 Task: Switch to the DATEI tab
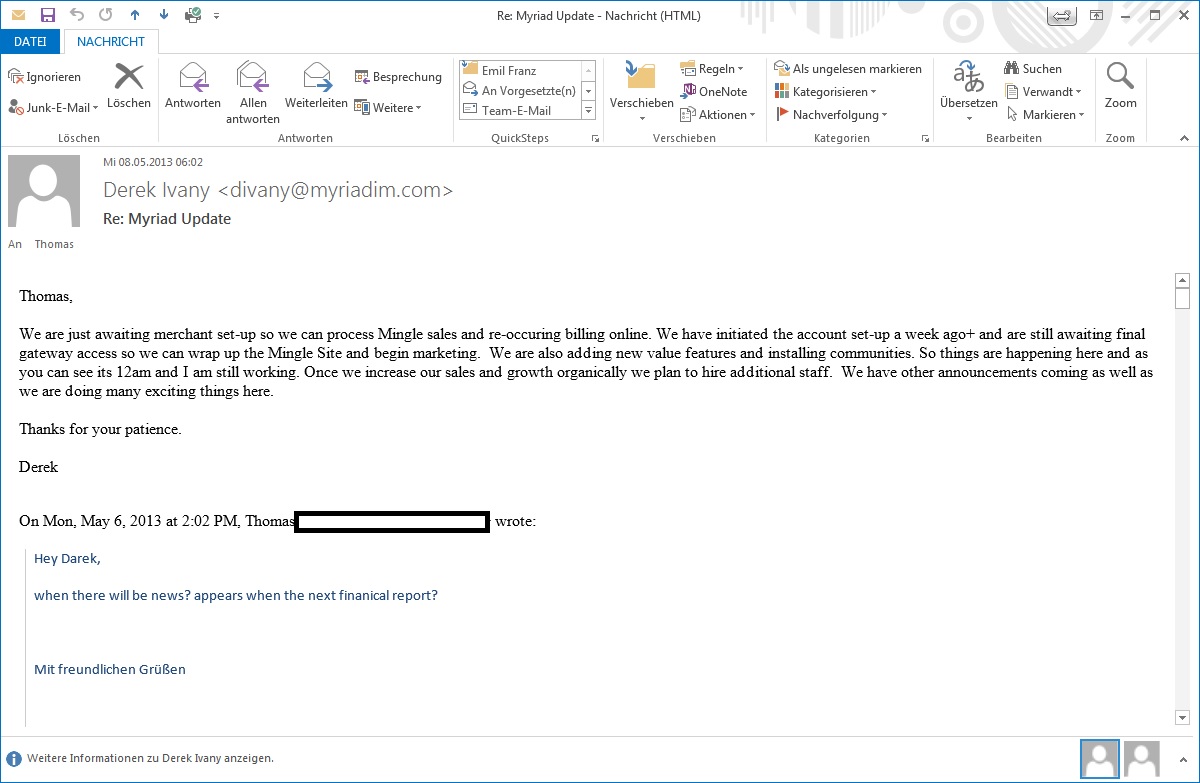tap(30, 41)
